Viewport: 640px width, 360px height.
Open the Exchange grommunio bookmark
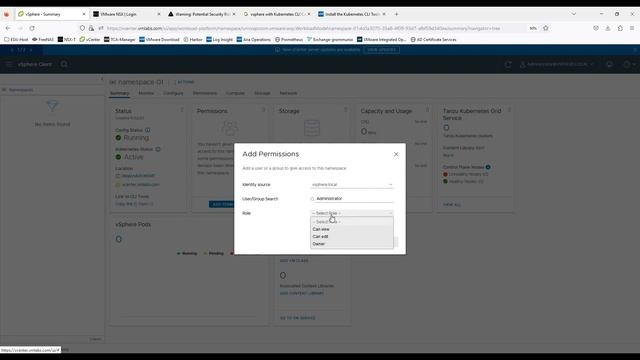point(330,40)
